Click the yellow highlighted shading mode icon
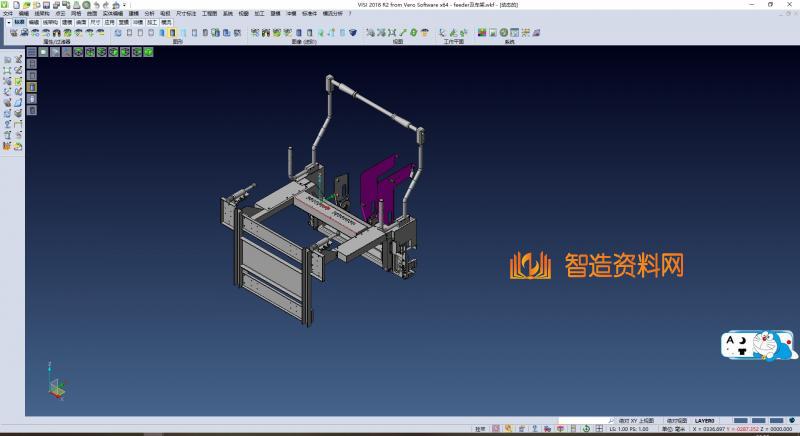Image resolution: width=800 pixels, height=436 pixels. click(172, 33)
